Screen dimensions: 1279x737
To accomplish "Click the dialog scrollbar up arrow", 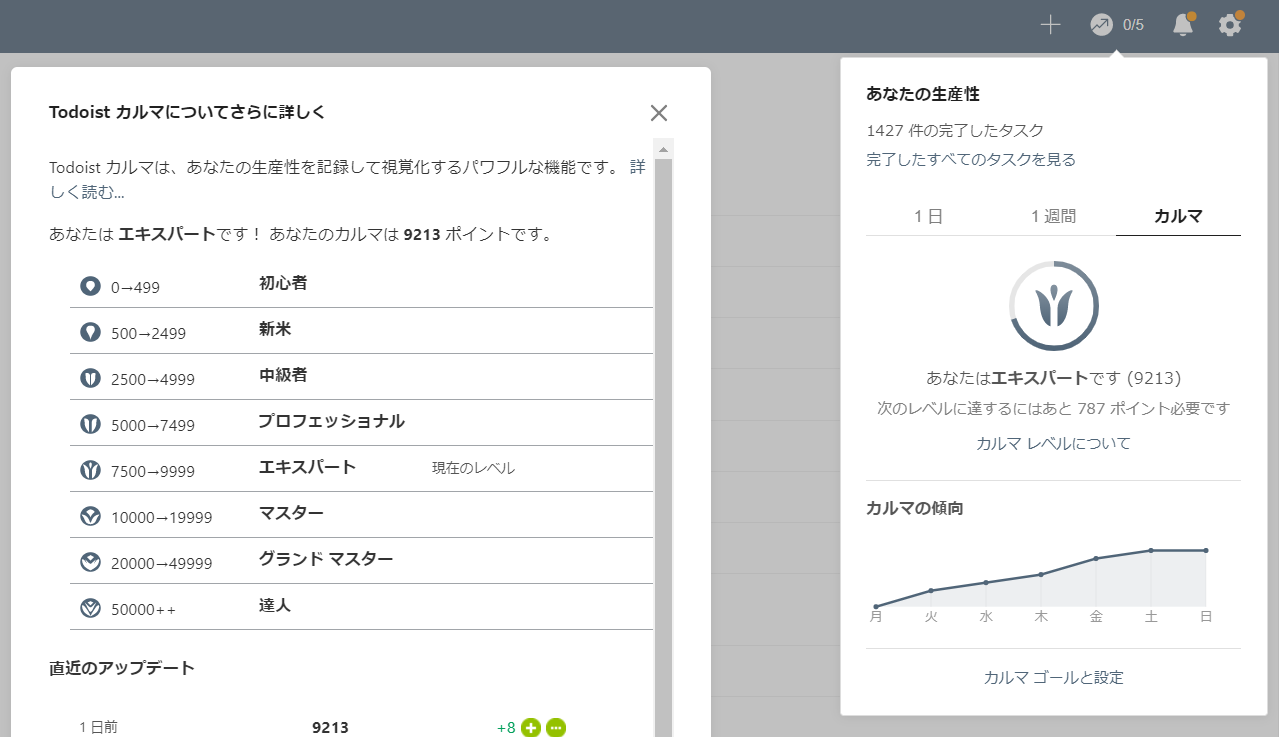I will (664, 149).
